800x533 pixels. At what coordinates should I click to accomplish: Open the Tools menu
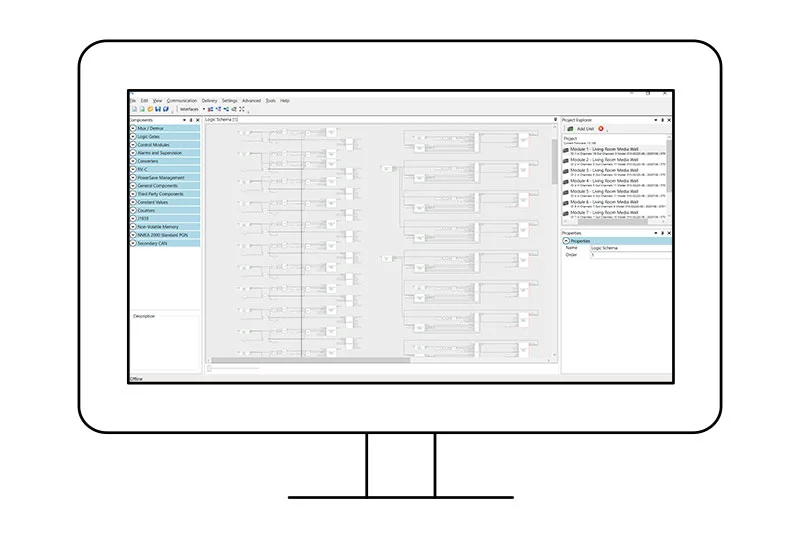click(270, 101)
